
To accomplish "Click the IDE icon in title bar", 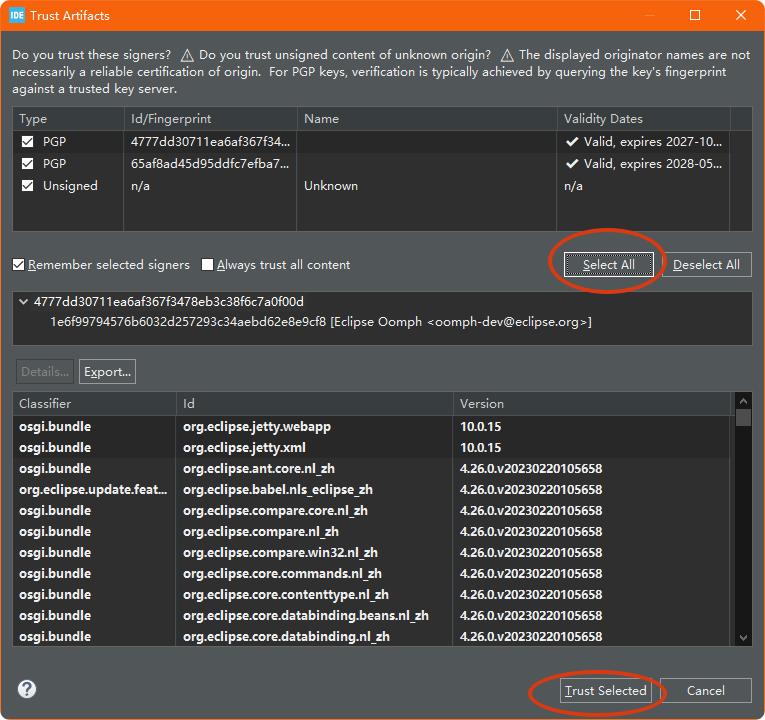I will pos(17,15).
